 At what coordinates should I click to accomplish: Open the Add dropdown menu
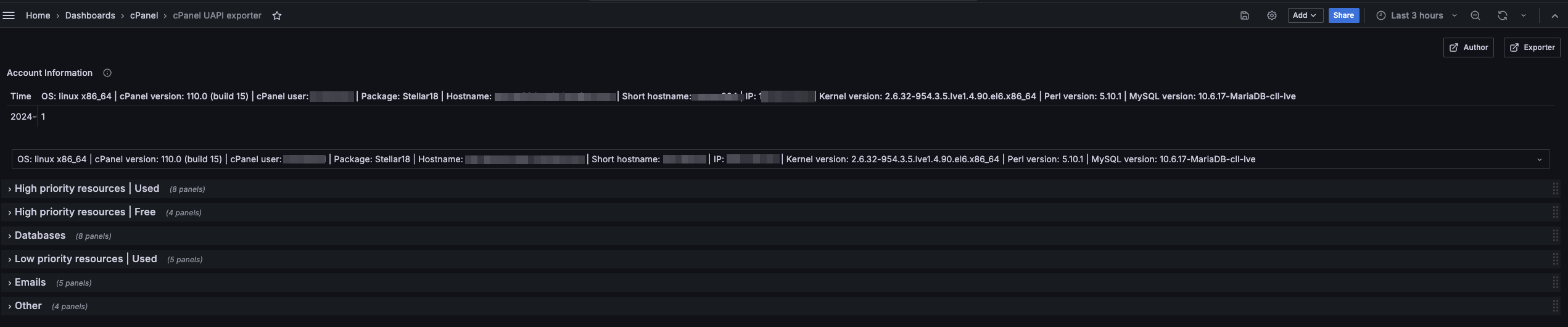tap(1305, 15)
